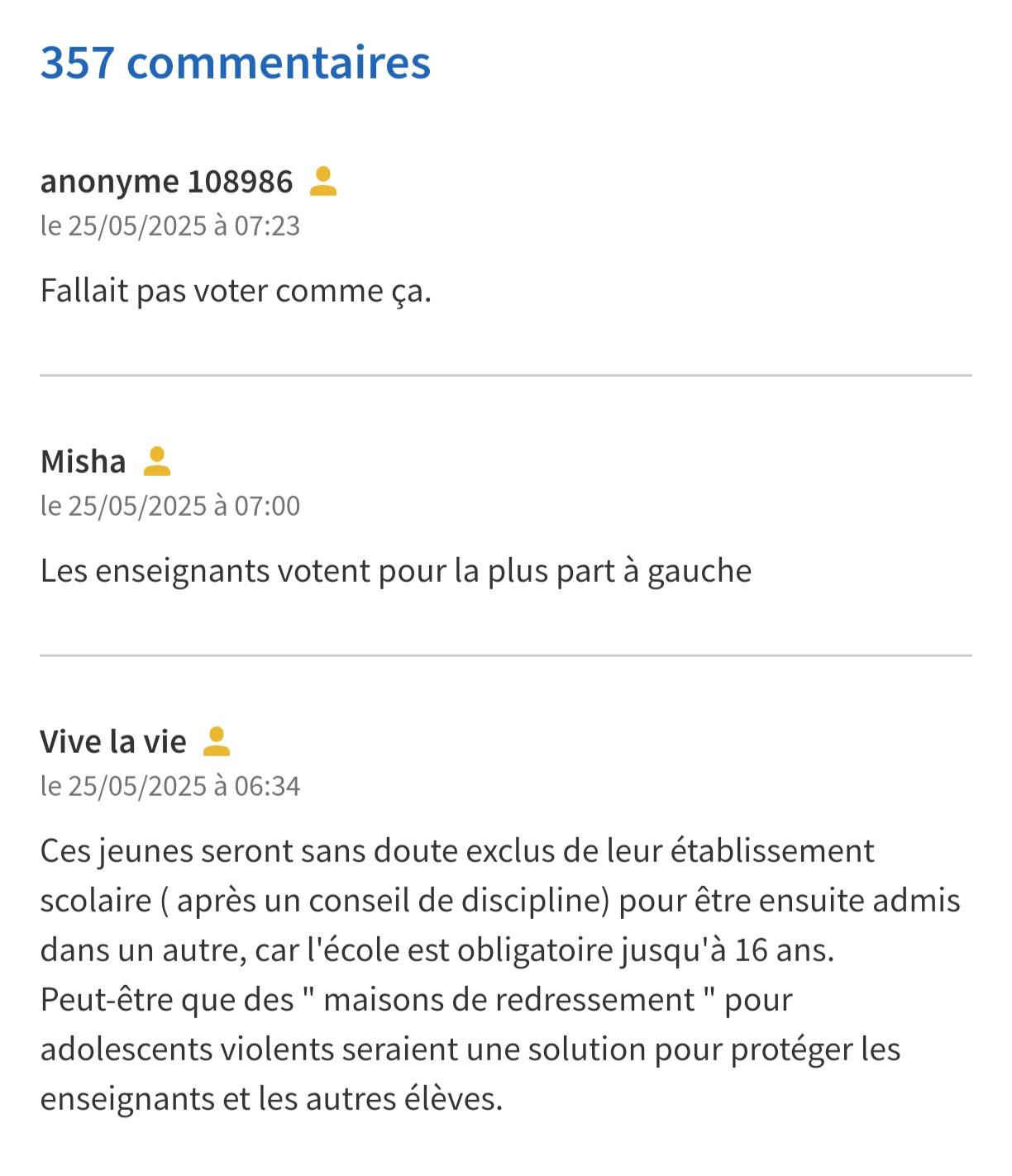
Task: Click timestamp le 25/05/2025 à 07:23
Action: click(170, 226)
